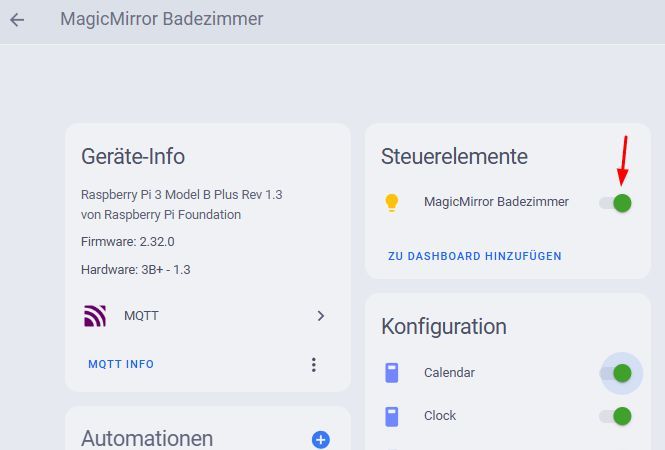Click the Konfiguration heading
This screenshot has height=450, width=665.
click(444, 327)
